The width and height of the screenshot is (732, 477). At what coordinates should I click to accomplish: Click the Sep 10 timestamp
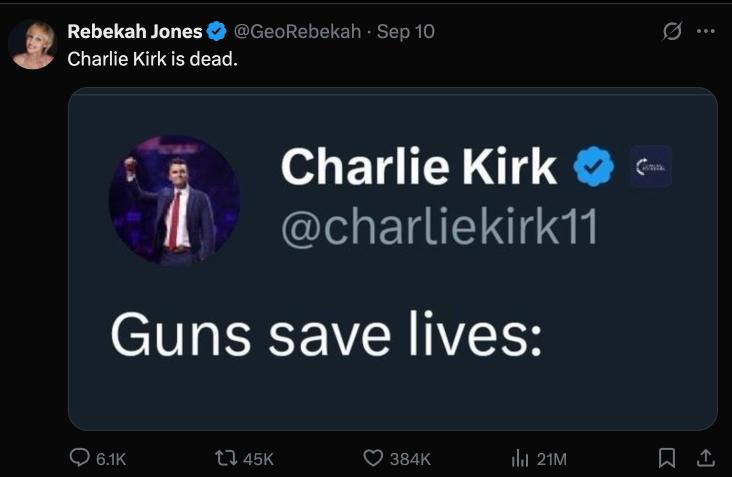tap(406, 31)
